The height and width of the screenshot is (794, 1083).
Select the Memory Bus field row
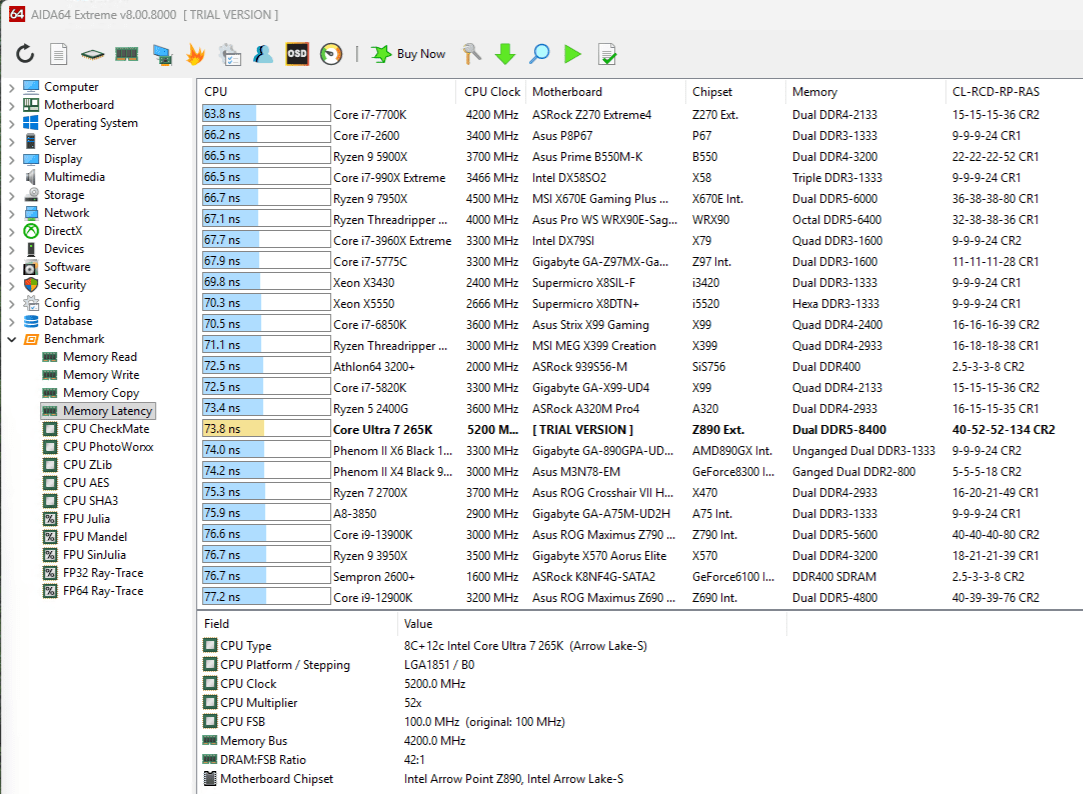494,741
